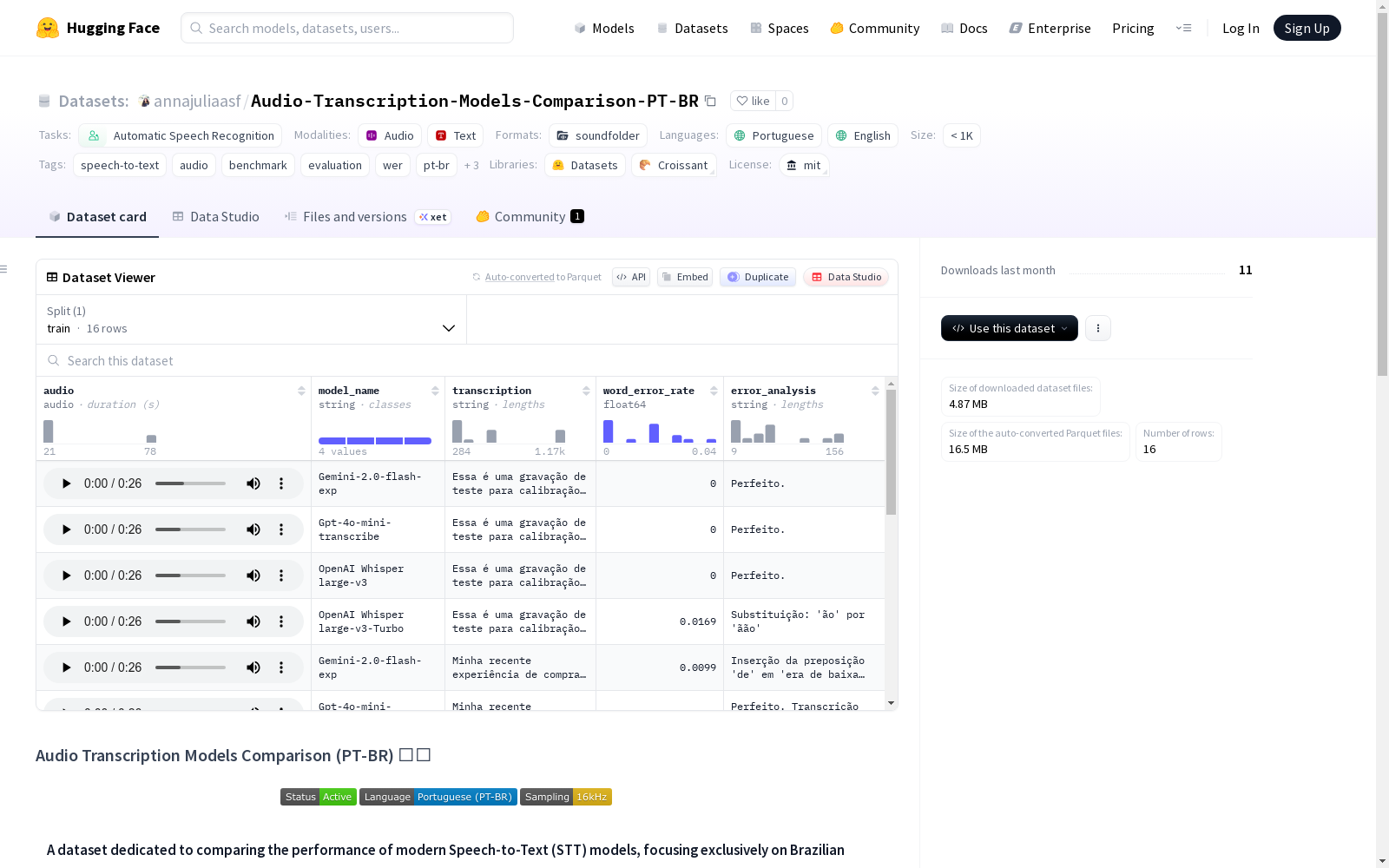The width and height of the screenshot is (1389, 868).
Task: Show the +3 additional tags
Action: click(x=471, y=165)
